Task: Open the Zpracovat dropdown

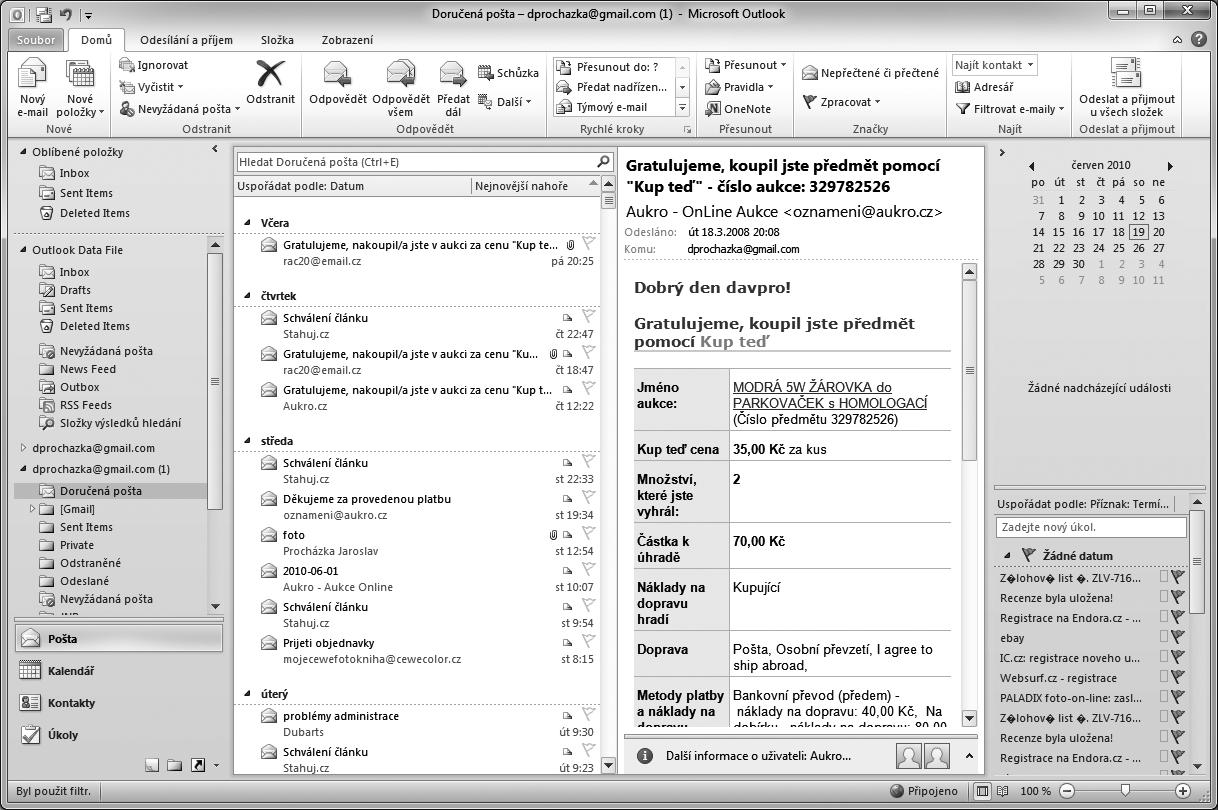Action: pyautogui.click(x=842, y=101)
